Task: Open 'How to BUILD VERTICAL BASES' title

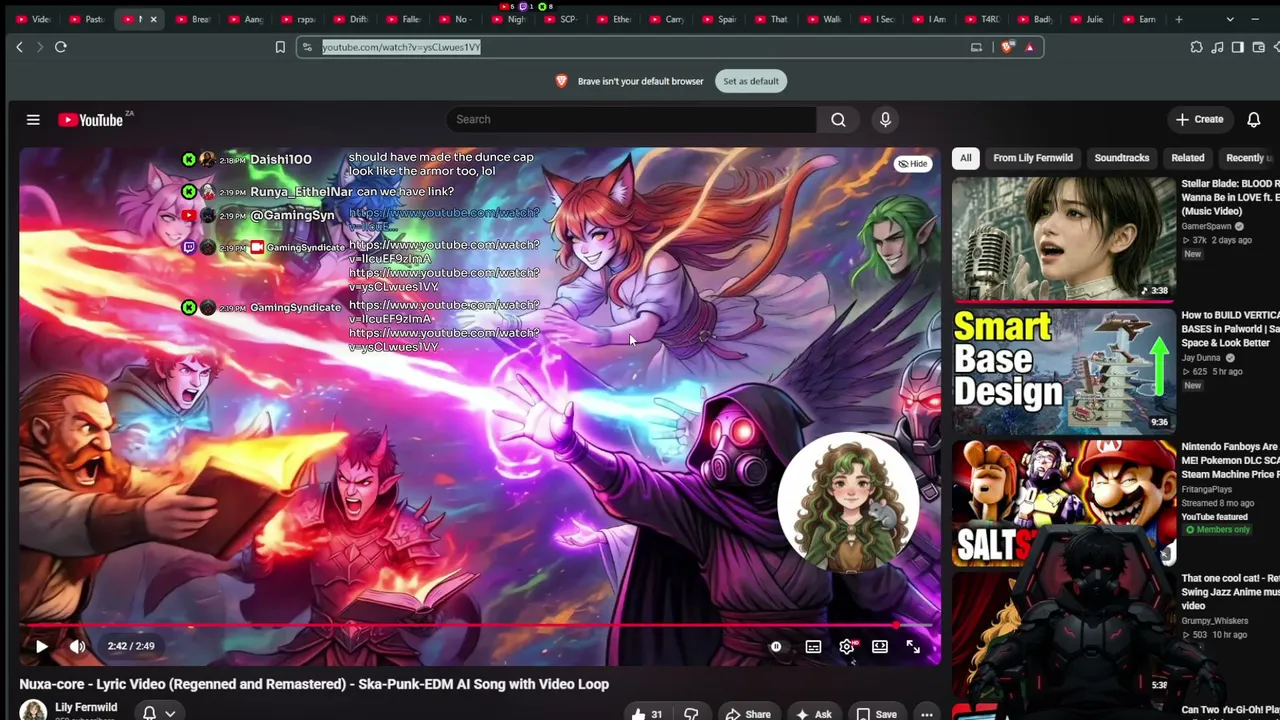Action: [1230, 329]
